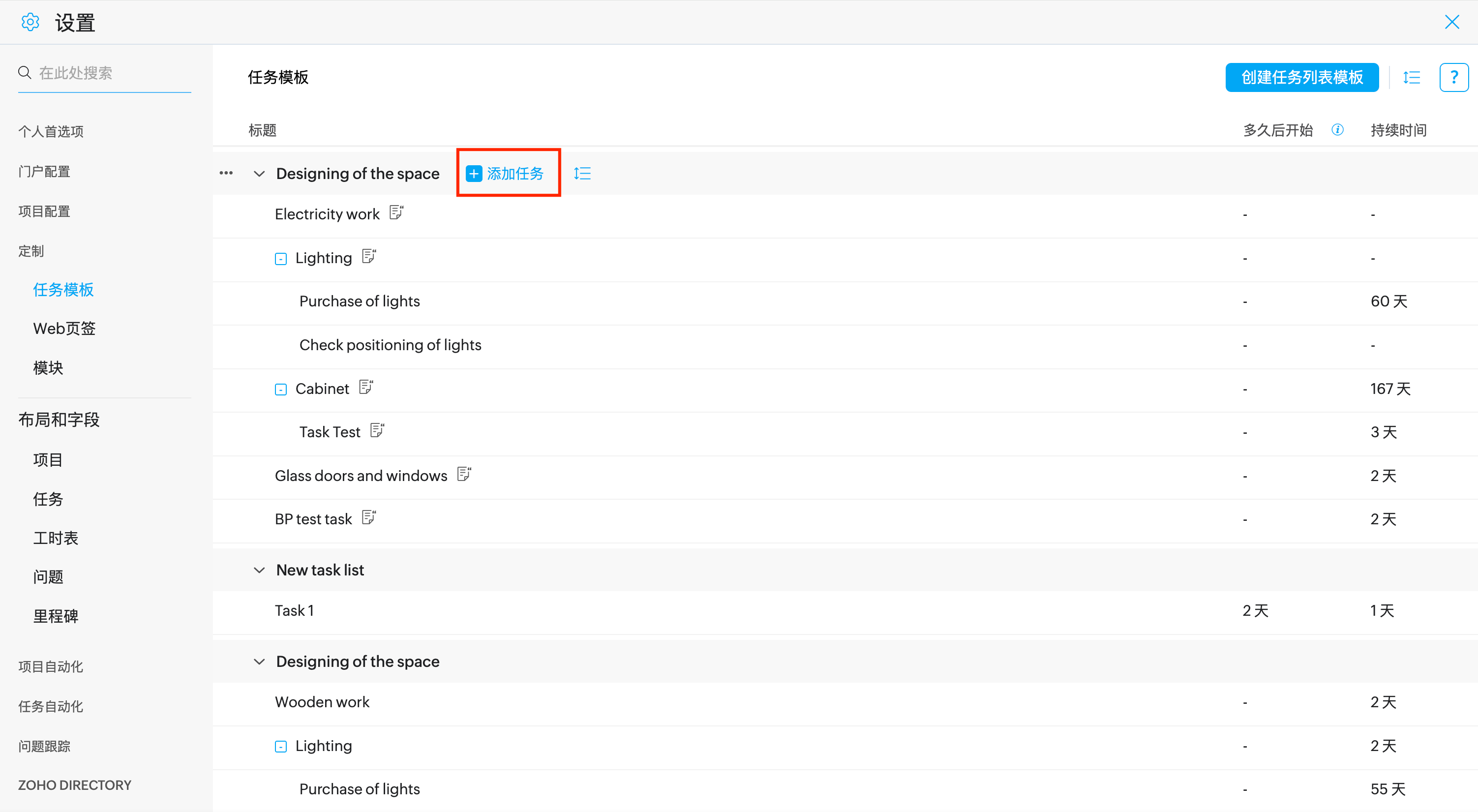Open the help question mark icon
The height and width of the screenshot is (812, 1478).
point(1453,77)
